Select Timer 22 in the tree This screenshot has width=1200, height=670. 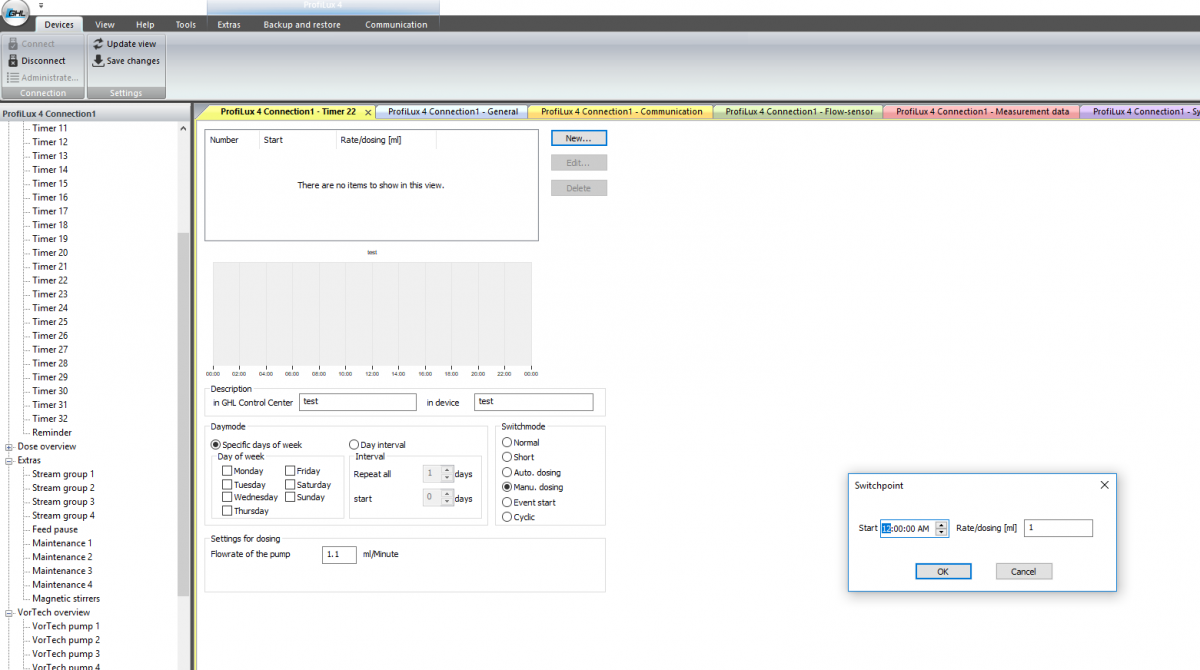(50, 280)
